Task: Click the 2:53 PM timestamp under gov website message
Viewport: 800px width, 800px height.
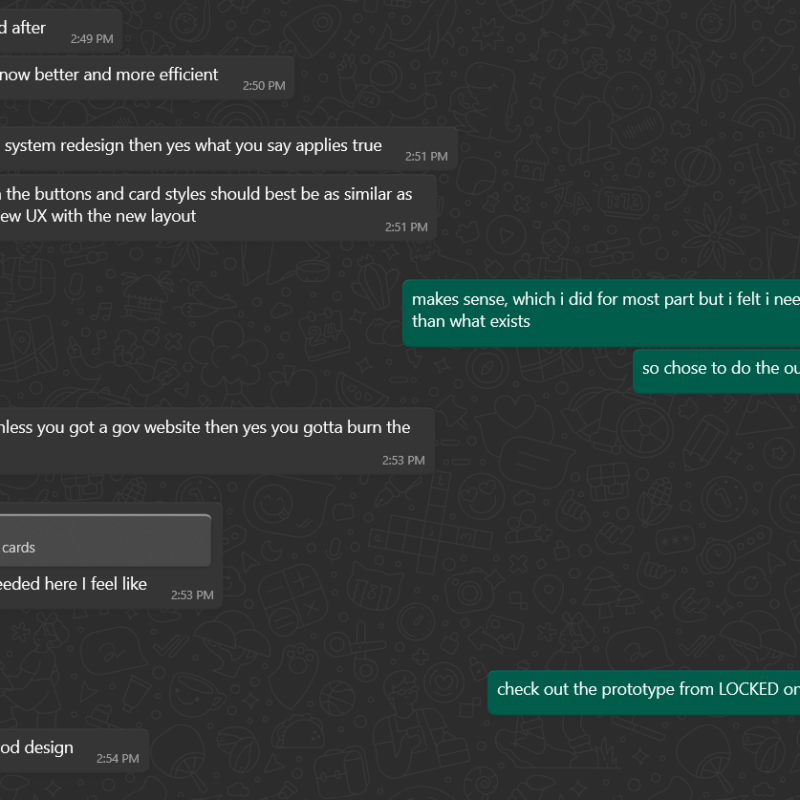Action: (x=404, y=461)
